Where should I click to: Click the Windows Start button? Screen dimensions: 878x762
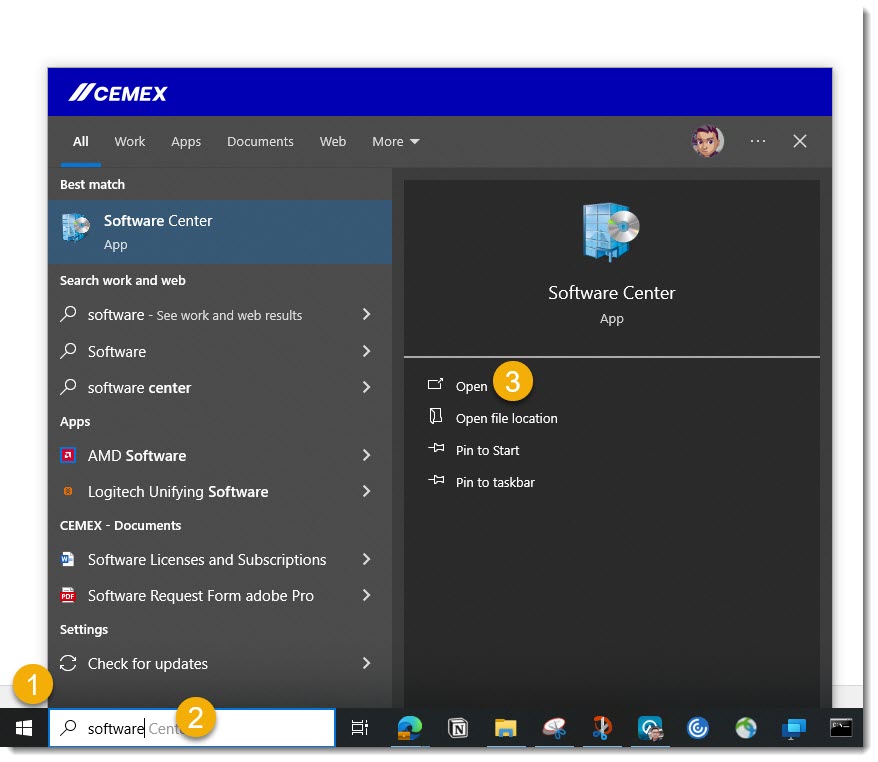point(22,728)
